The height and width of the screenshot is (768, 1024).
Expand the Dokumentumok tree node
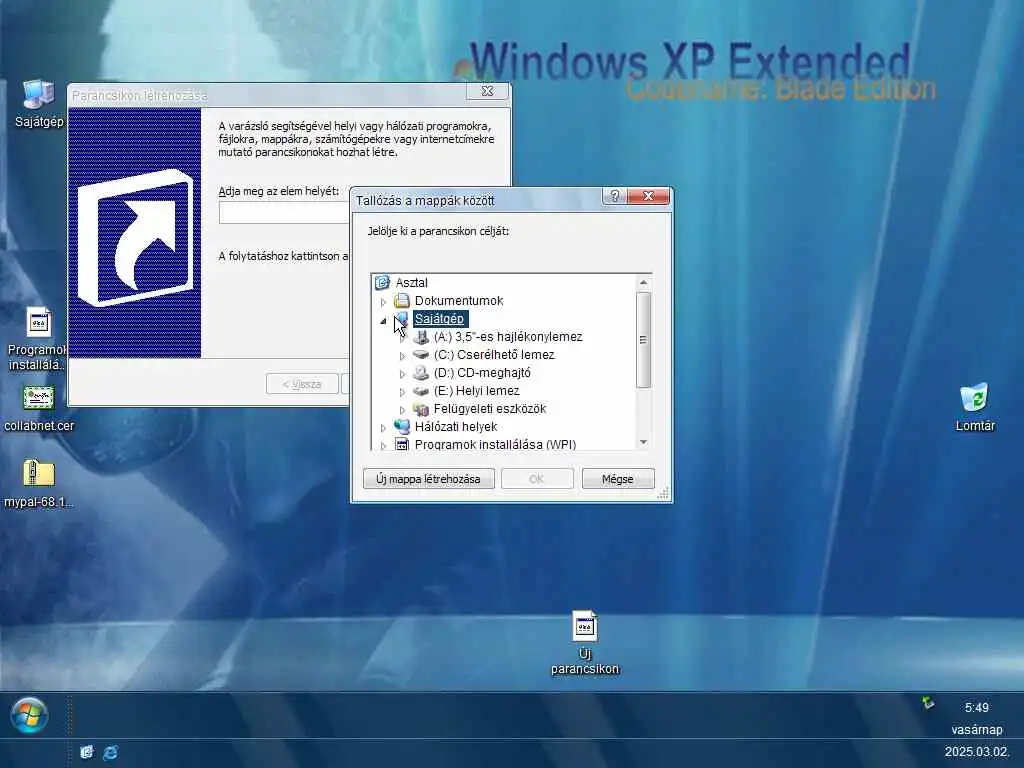pos(383,302)
